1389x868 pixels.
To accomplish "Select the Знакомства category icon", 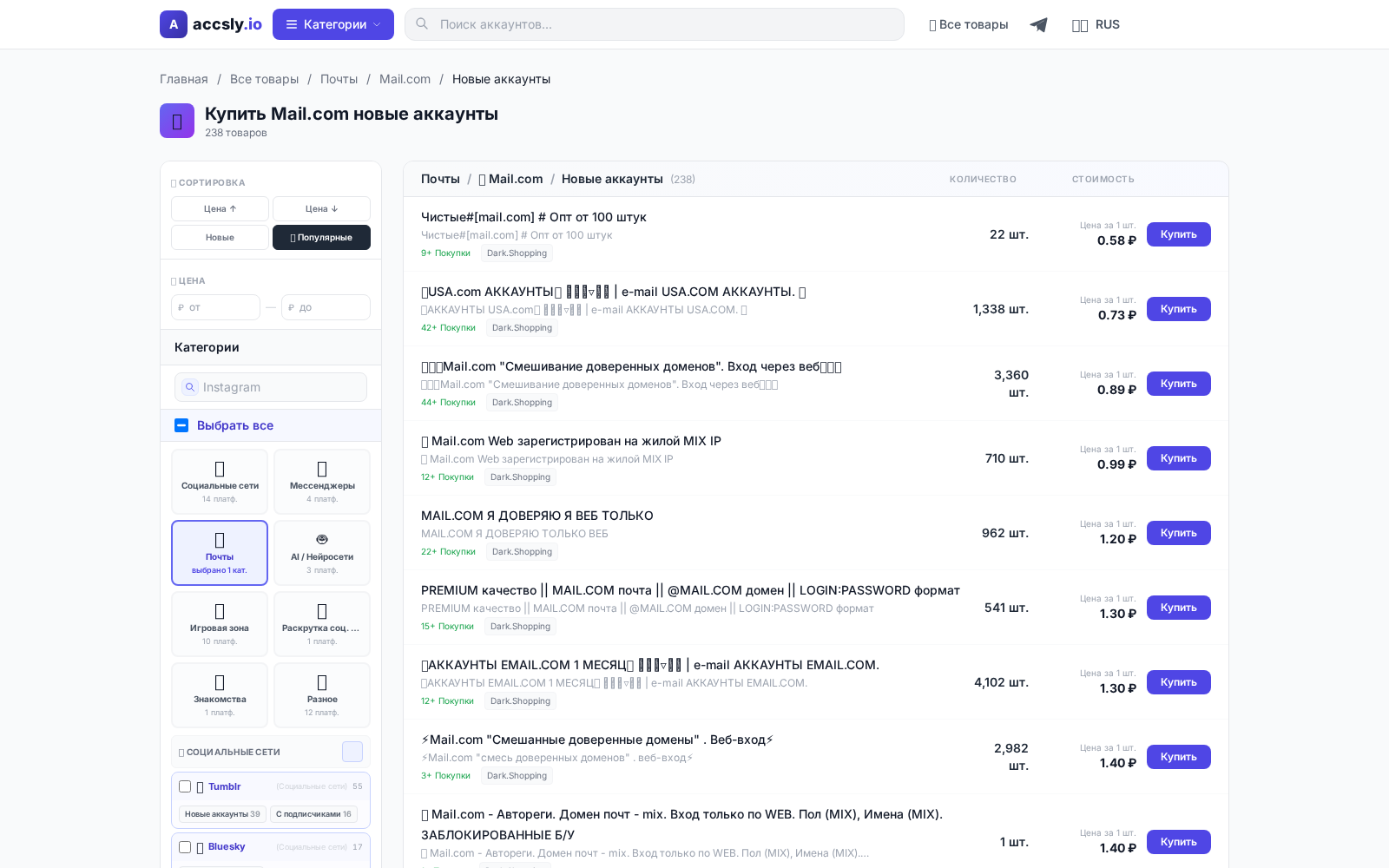I will (220, 682).
